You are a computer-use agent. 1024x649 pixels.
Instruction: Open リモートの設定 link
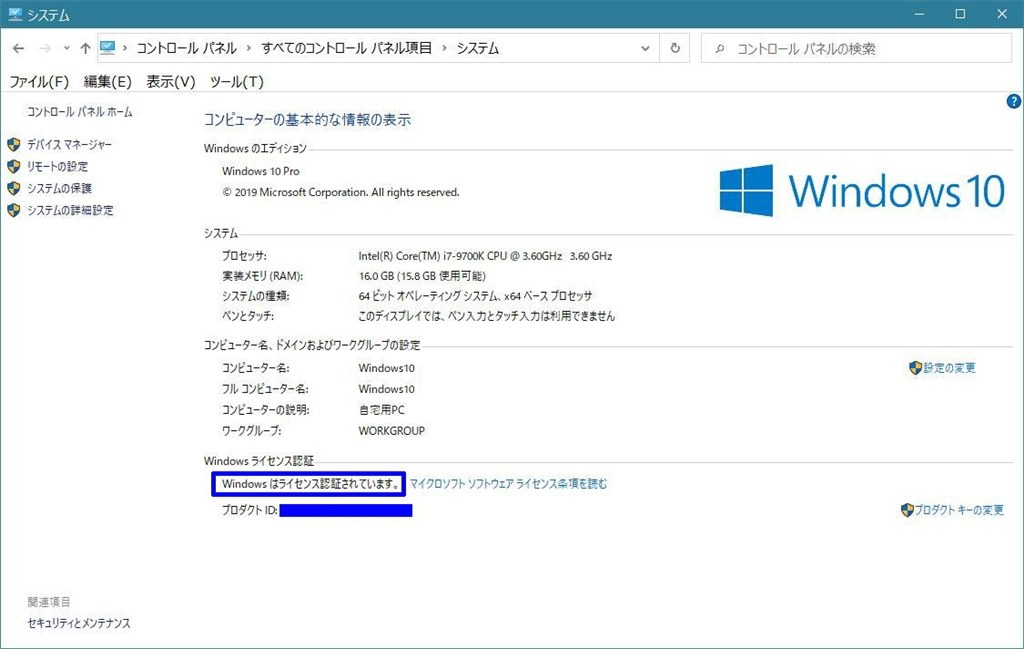pos(57,166)
